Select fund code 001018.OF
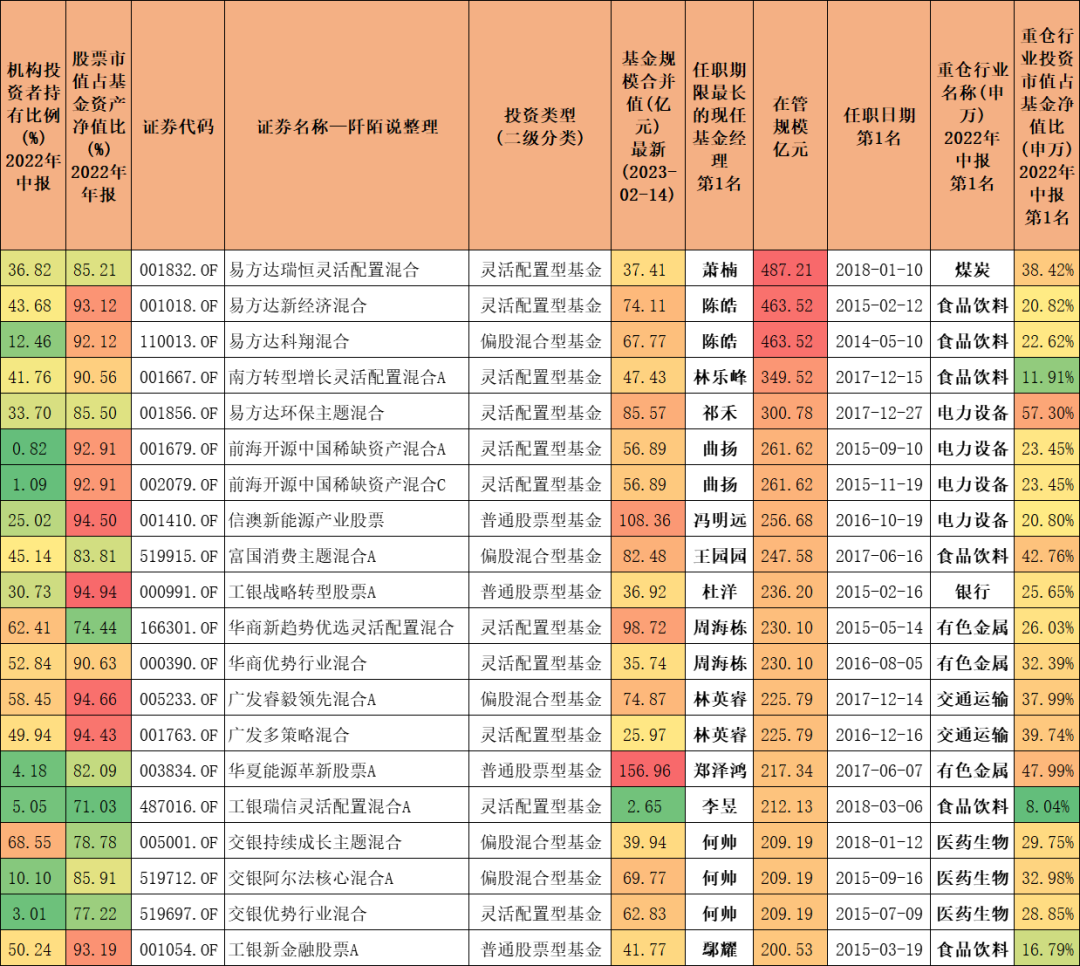 [178, 305]
